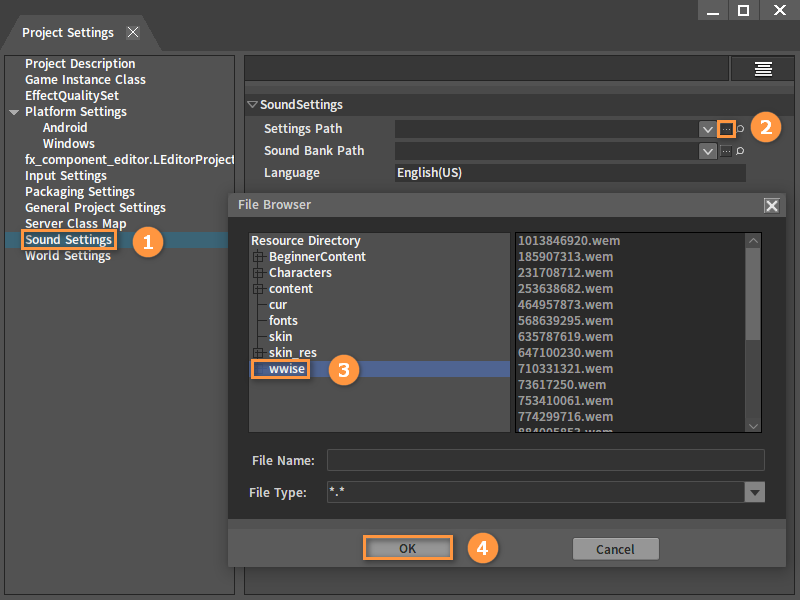Click the File Name input field
The height and width of the screenshot is (600, 800).
(545, 460)
